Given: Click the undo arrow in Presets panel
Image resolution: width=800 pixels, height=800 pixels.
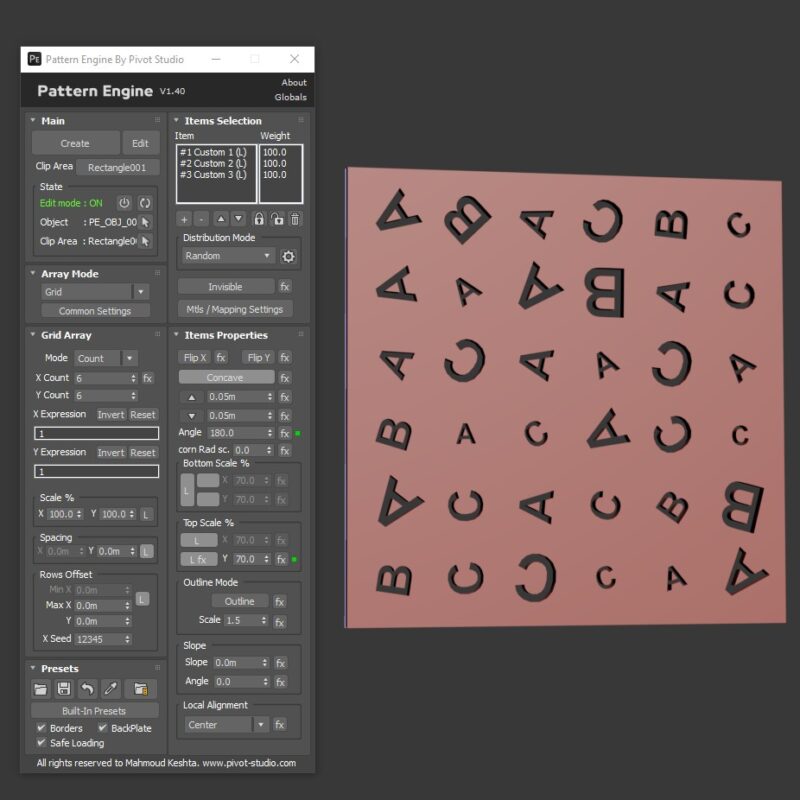Looking at the screenshot, I should click(x=88, y=690).
